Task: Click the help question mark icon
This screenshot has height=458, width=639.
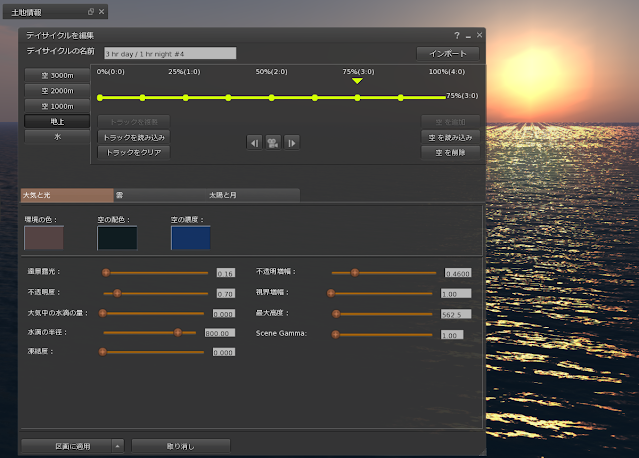Action: click(x=457, y=35)
